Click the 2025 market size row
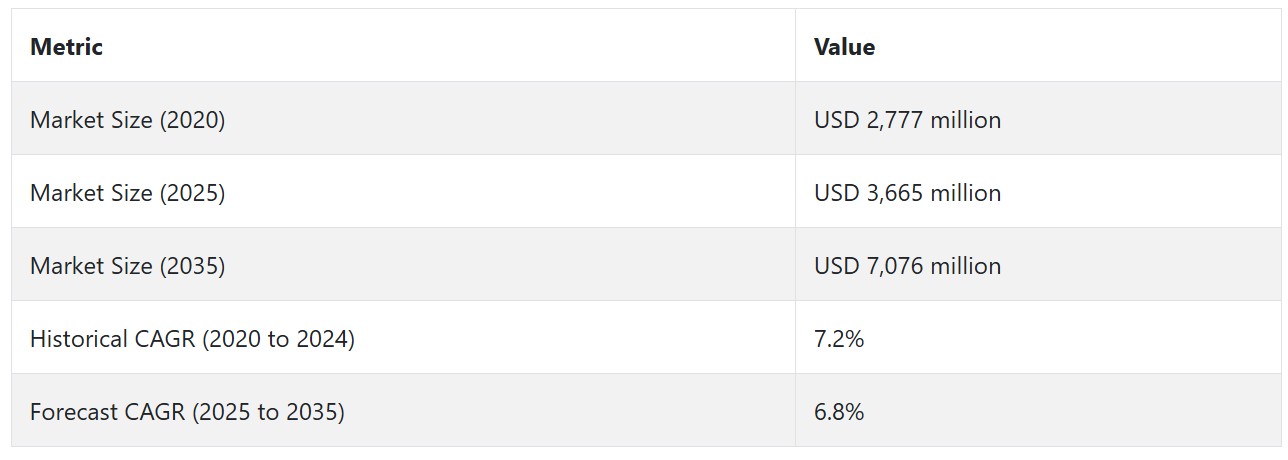Screen dimensions: 1288x460 pyautogui.click(x=646, y=192)
